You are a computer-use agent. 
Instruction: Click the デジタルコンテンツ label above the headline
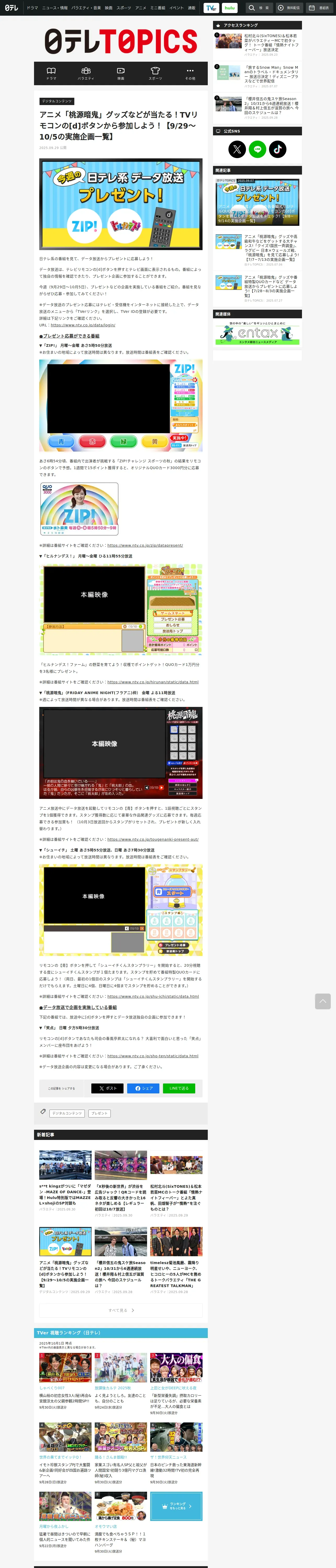(x=57, y=101)
